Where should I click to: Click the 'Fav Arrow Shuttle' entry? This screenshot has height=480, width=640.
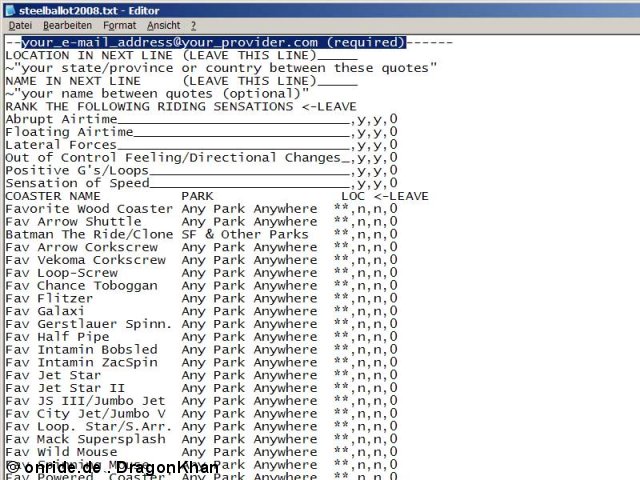(x=73, y=222)
